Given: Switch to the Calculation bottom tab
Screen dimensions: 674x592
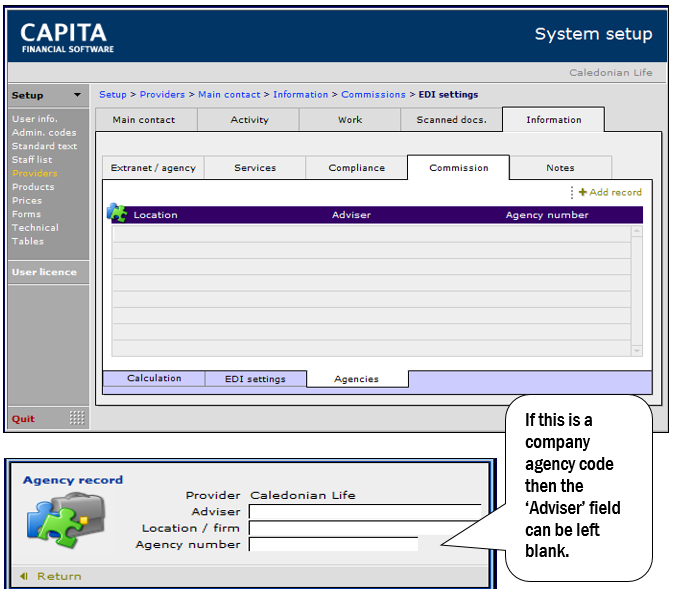Looking at the screenshot, I should click(x=154, y=378).
